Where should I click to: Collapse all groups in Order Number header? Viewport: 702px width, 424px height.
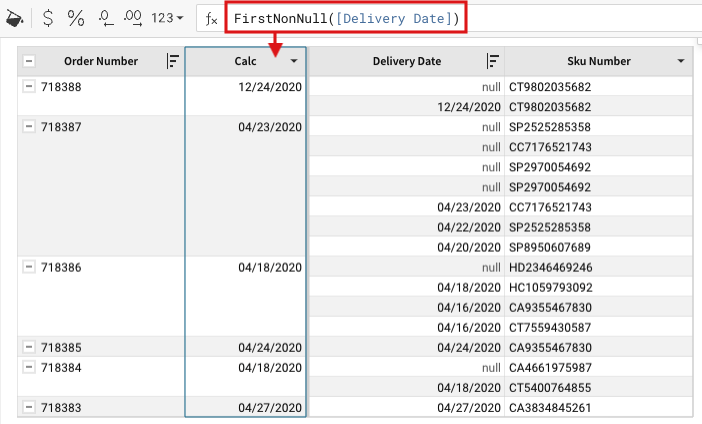point(28,61)
